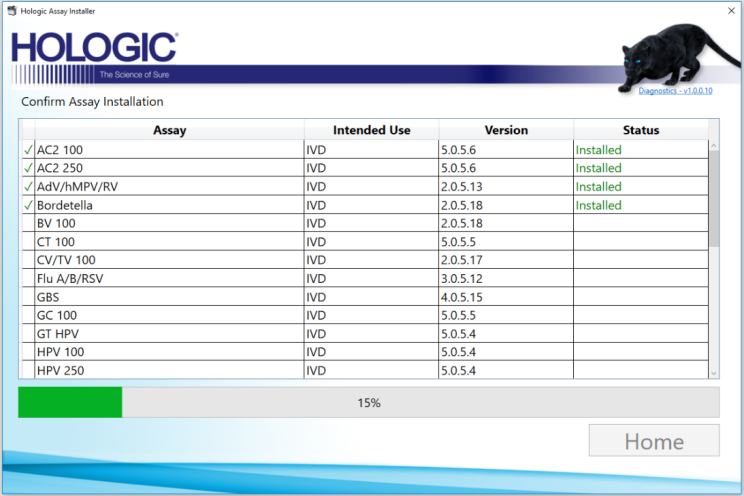Click the 15% installation progress bar

368,403
